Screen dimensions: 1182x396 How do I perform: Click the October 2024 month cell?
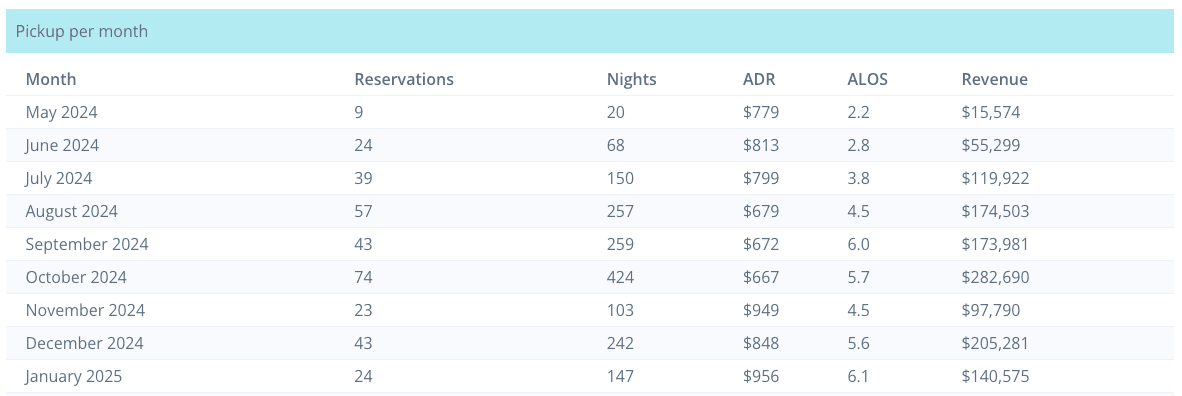pos(76,278)
